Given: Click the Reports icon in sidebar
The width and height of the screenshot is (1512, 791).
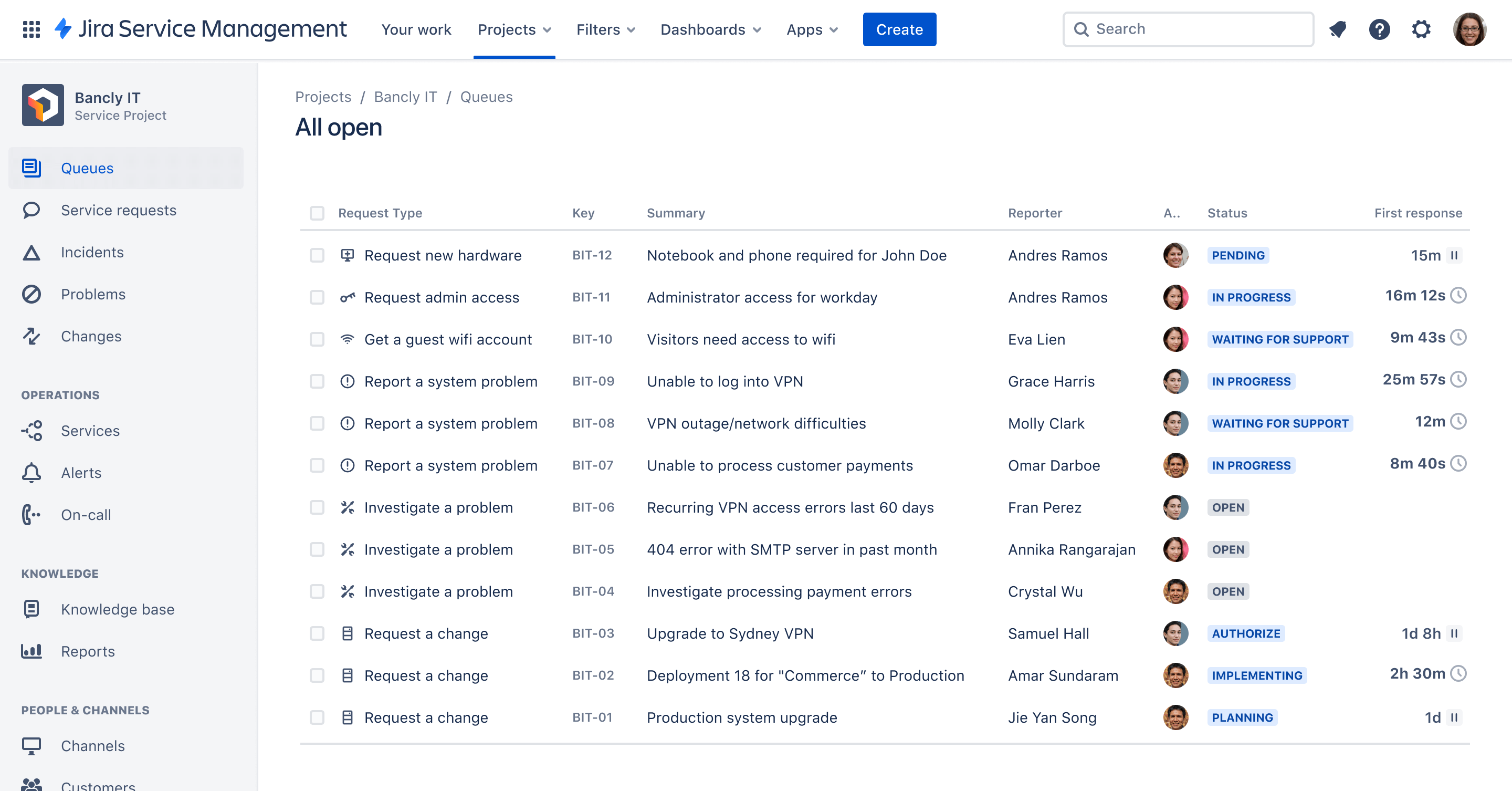Looking at the screenshot, I should tap(32, 650).
